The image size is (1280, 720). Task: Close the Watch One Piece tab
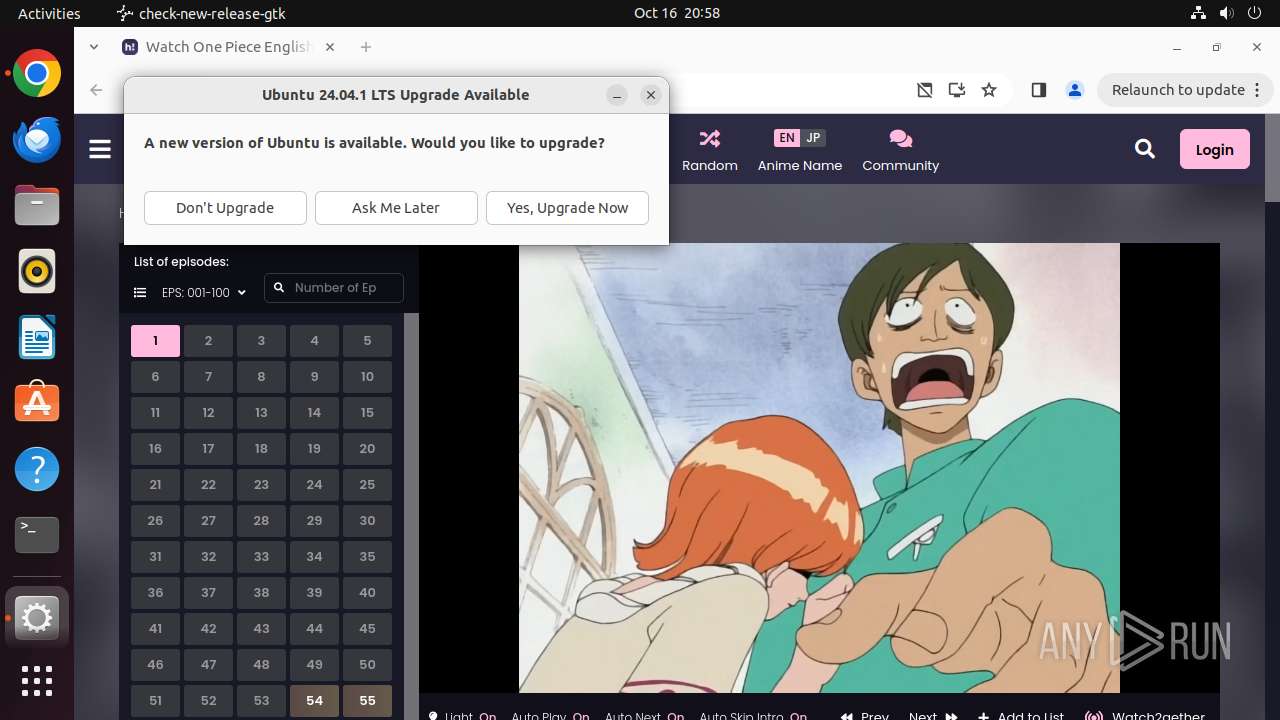pos(330,47)
